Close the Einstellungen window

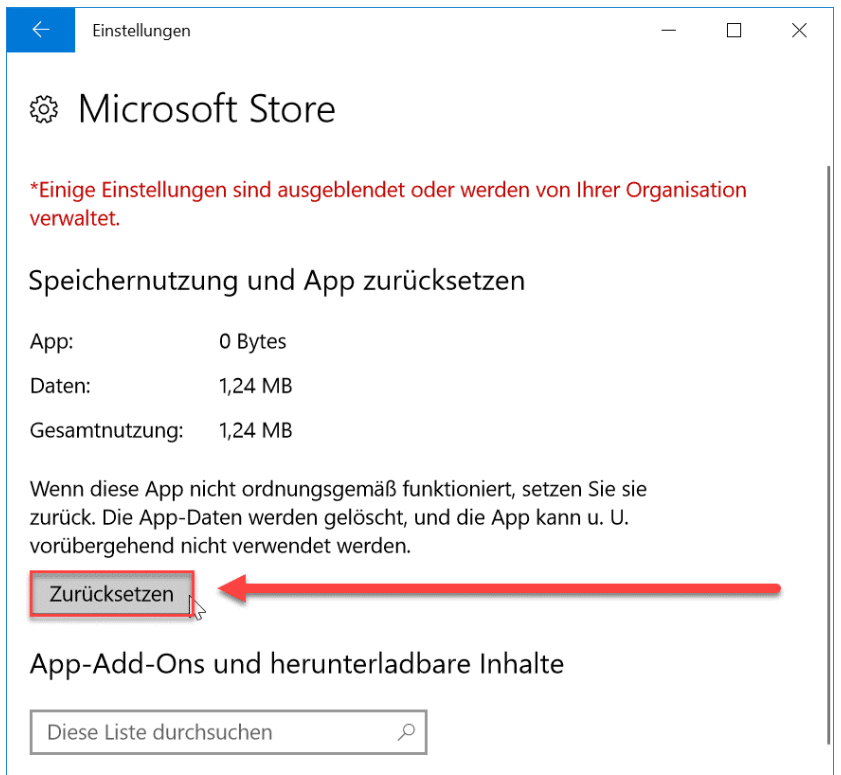point(799,30)
